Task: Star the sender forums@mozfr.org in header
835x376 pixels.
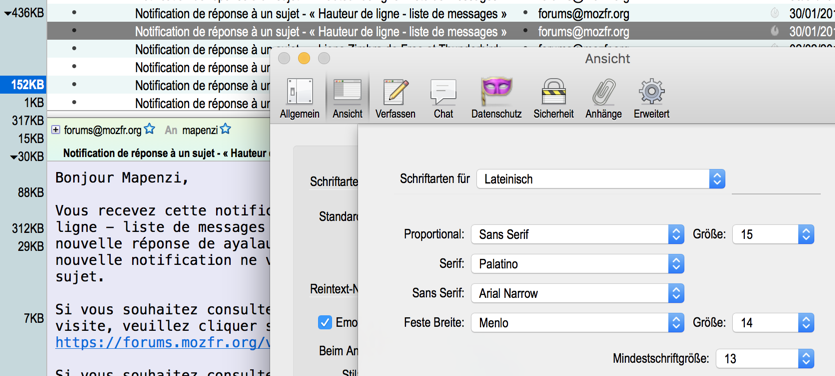Action: click(x=150, y=129)
